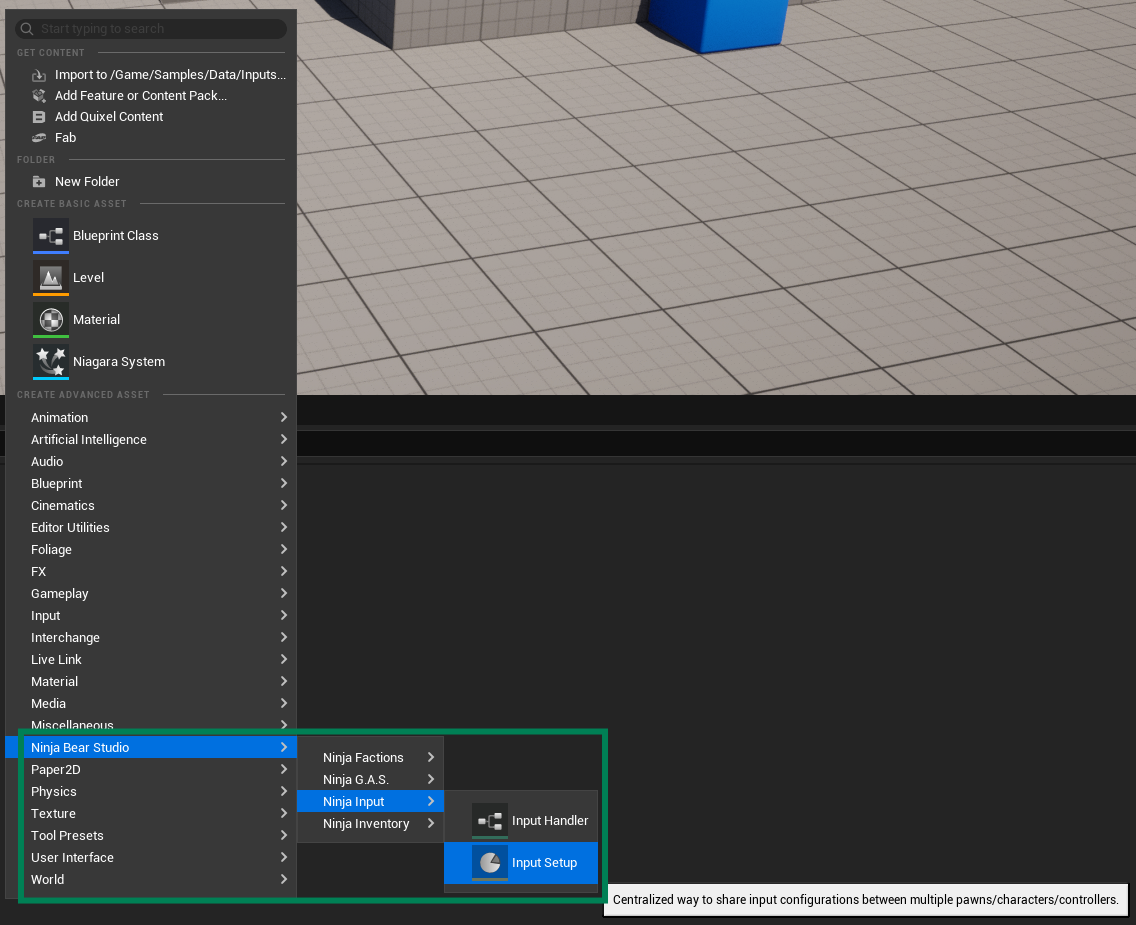Screen dimensions: 1136x925
Task: Click the Niagara System icon
Action: click(50, 362)
